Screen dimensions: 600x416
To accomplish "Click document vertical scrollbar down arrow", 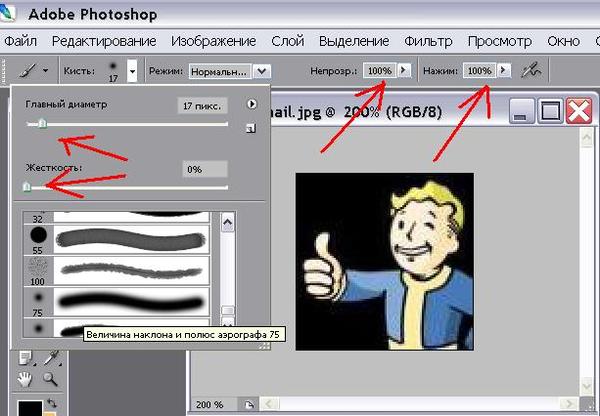I will (587, 385).
